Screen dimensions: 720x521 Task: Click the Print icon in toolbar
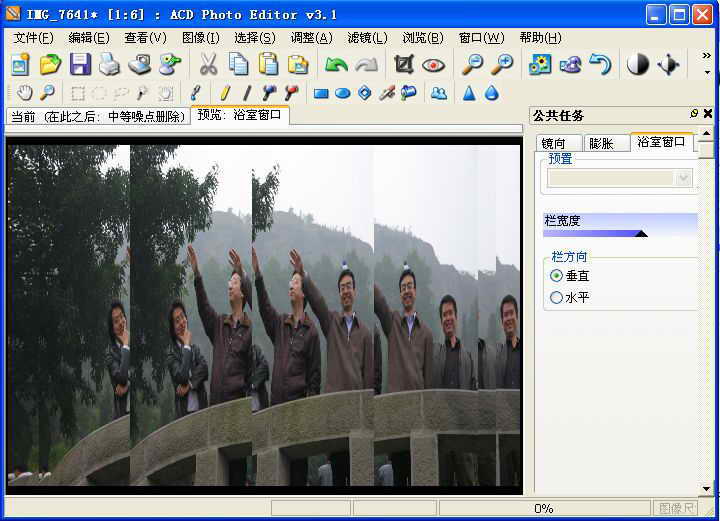tap(110, 65)
